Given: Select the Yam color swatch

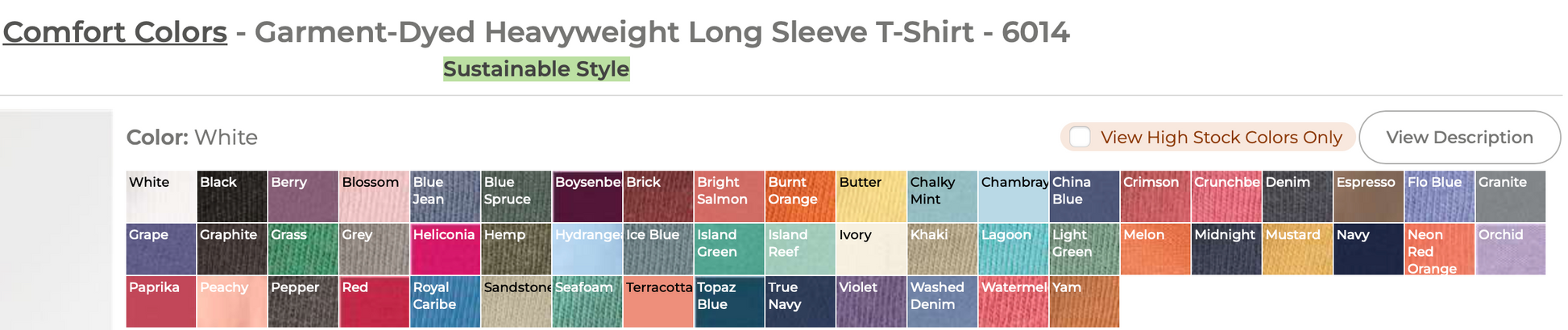Looking at the screenshot, I should pyautogui.click(x=1084, y=302).
